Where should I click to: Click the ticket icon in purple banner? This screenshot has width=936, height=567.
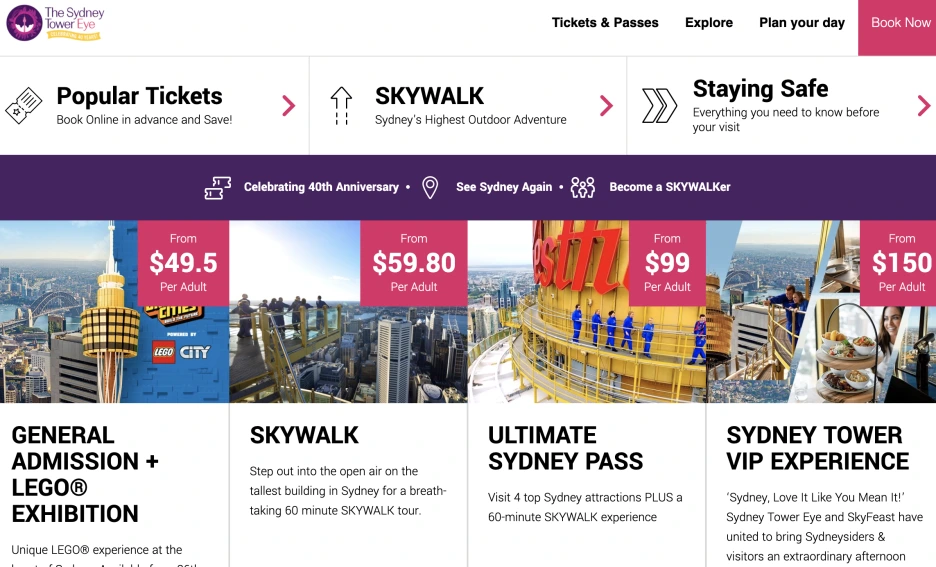point(217,187)
